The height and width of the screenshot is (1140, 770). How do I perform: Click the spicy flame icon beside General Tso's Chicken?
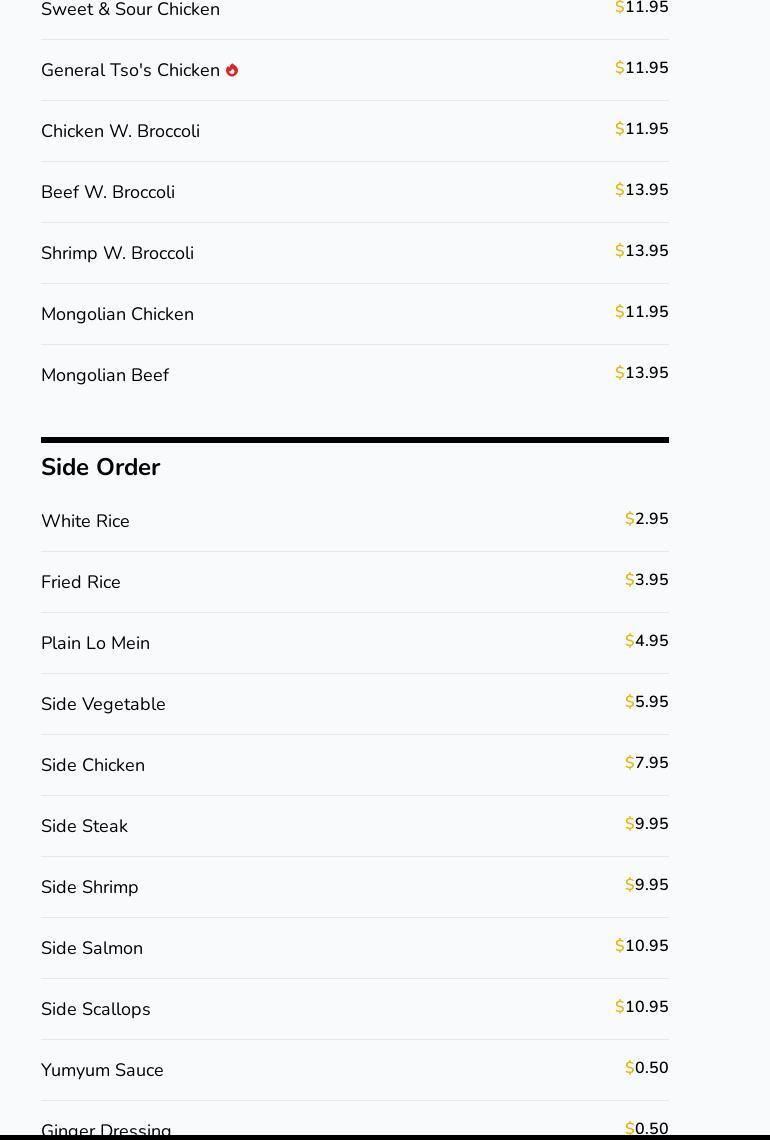tap(232, 70)
